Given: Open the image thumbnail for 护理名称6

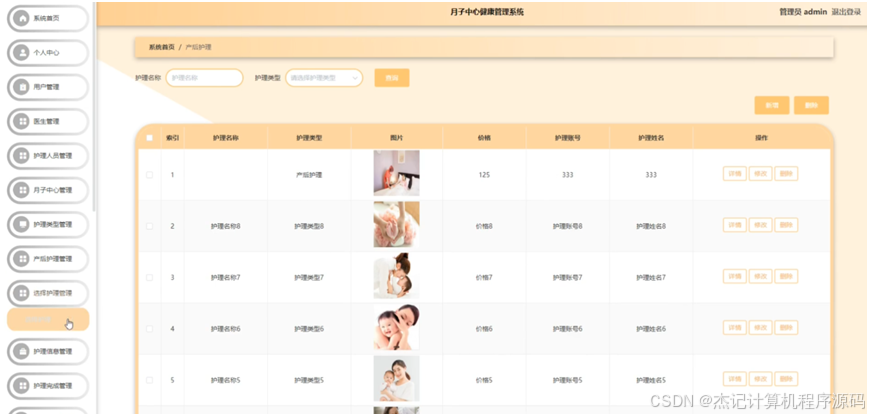Looking at the screenshot, I should pos(396,327).
